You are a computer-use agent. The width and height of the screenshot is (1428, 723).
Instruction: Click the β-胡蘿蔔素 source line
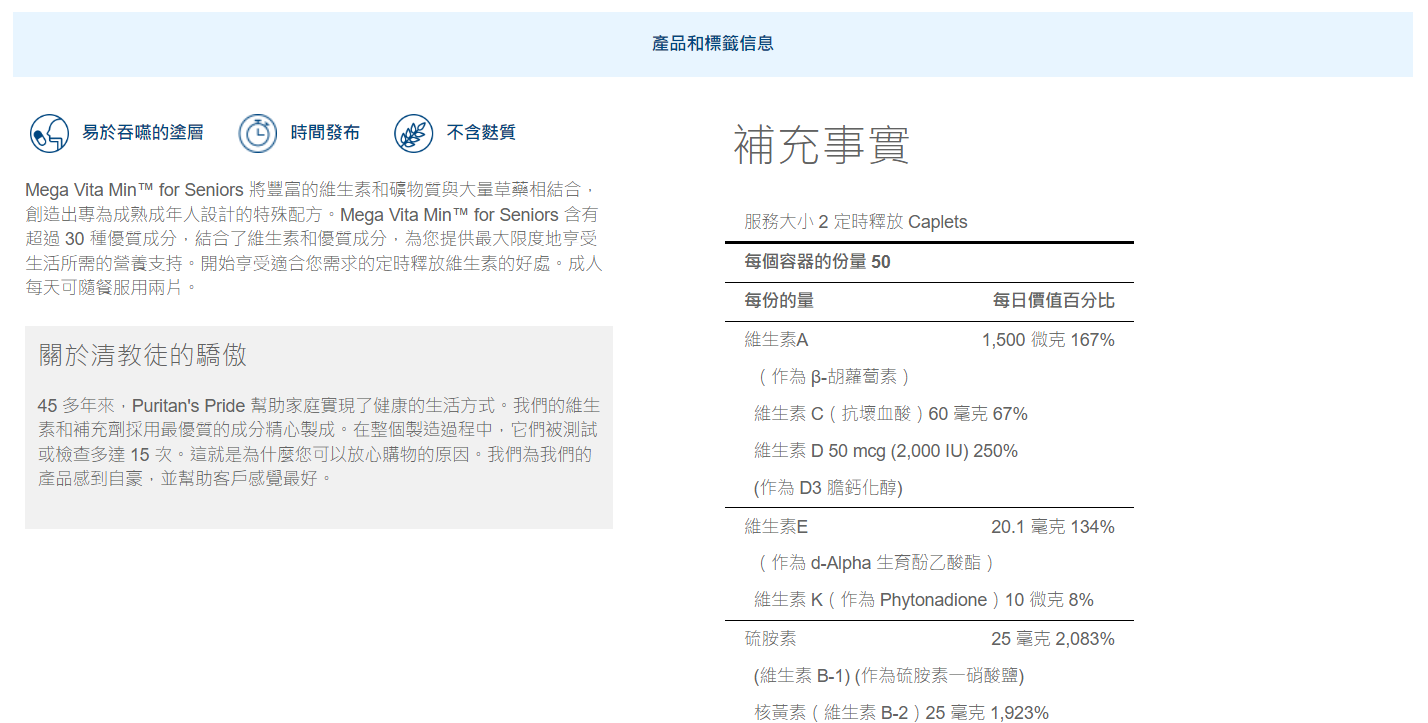click(833, 377)
